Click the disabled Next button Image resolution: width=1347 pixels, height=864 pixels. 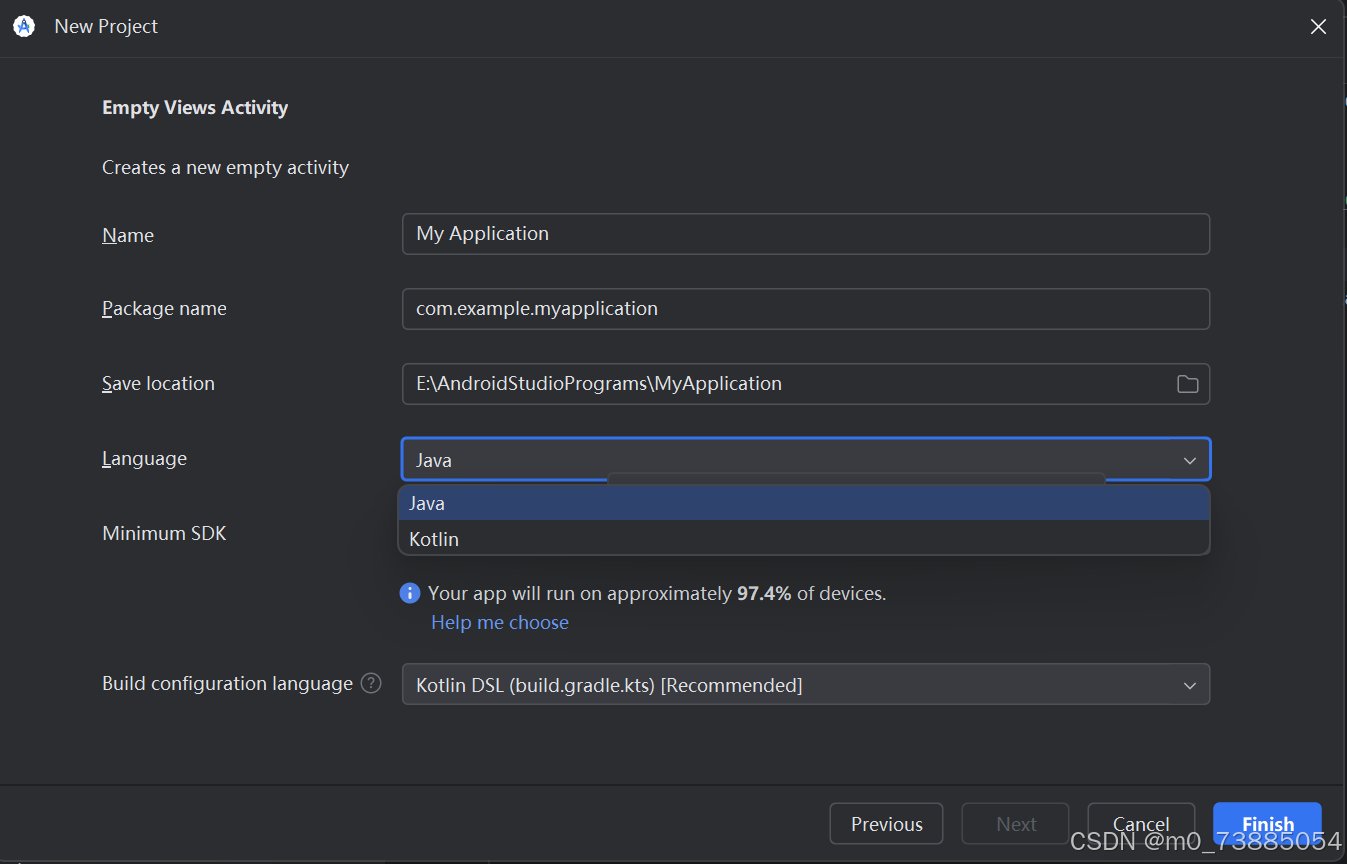[x=1015, y=824]
